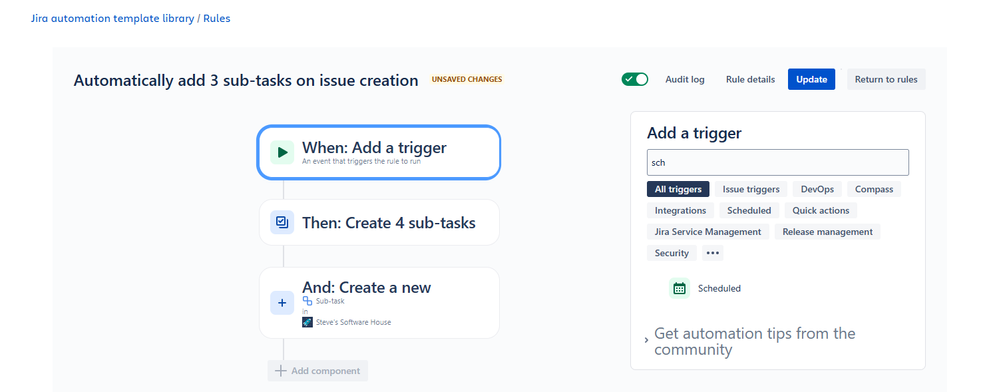The width and height of the screenshot is (999, 392).
Task: Open Jira automation template library breadcrumb
Action: (x=112, y=18)
